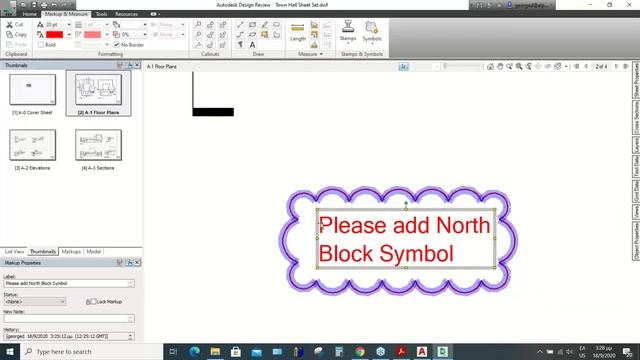Open the Status dropdown in Markup Properties
Screen dimensions: 640x360
(x=35, y=302)
